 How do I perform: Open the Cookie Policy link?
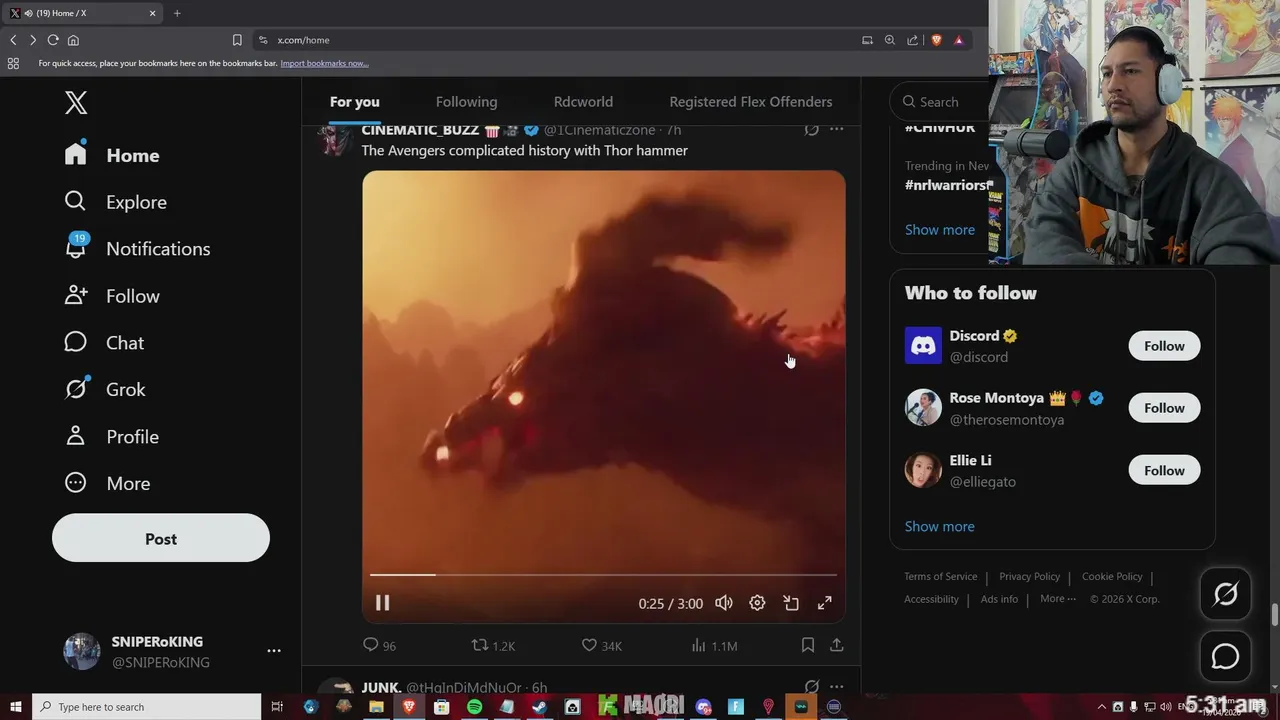[x=1112, y=576]
